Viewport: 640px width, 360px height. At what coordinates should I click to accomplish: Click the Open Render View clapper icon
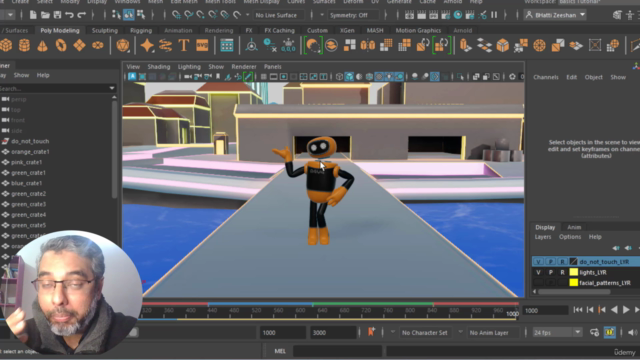tap(409, 15)
